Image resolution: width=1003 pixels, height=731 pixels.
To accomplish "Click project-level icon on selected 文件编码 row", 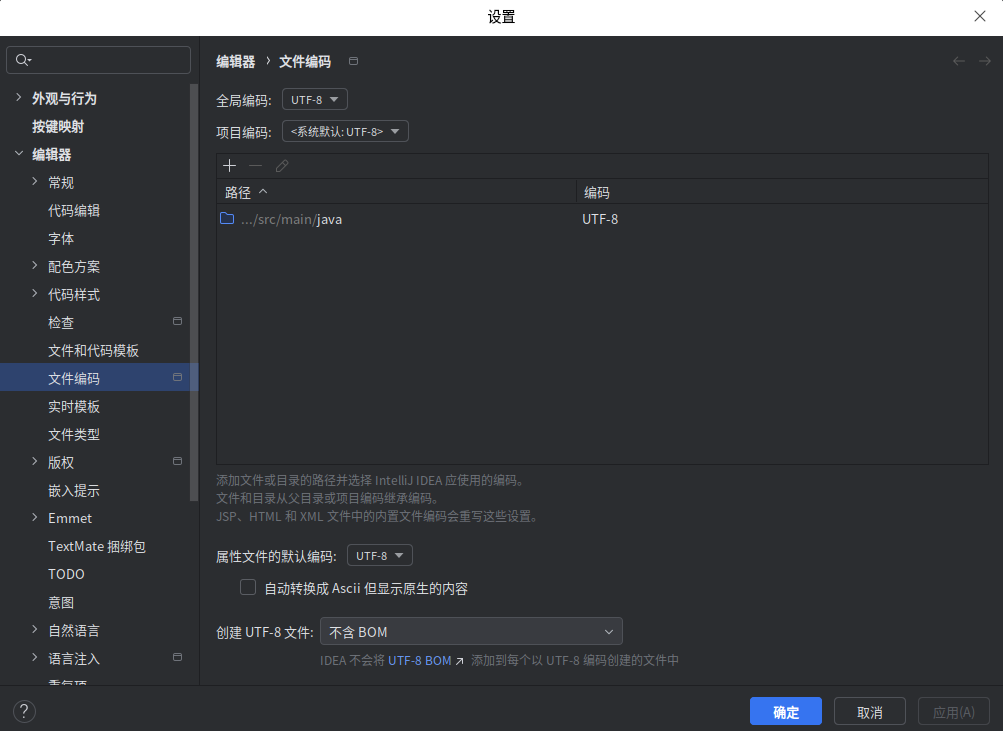I will [177, 377].
